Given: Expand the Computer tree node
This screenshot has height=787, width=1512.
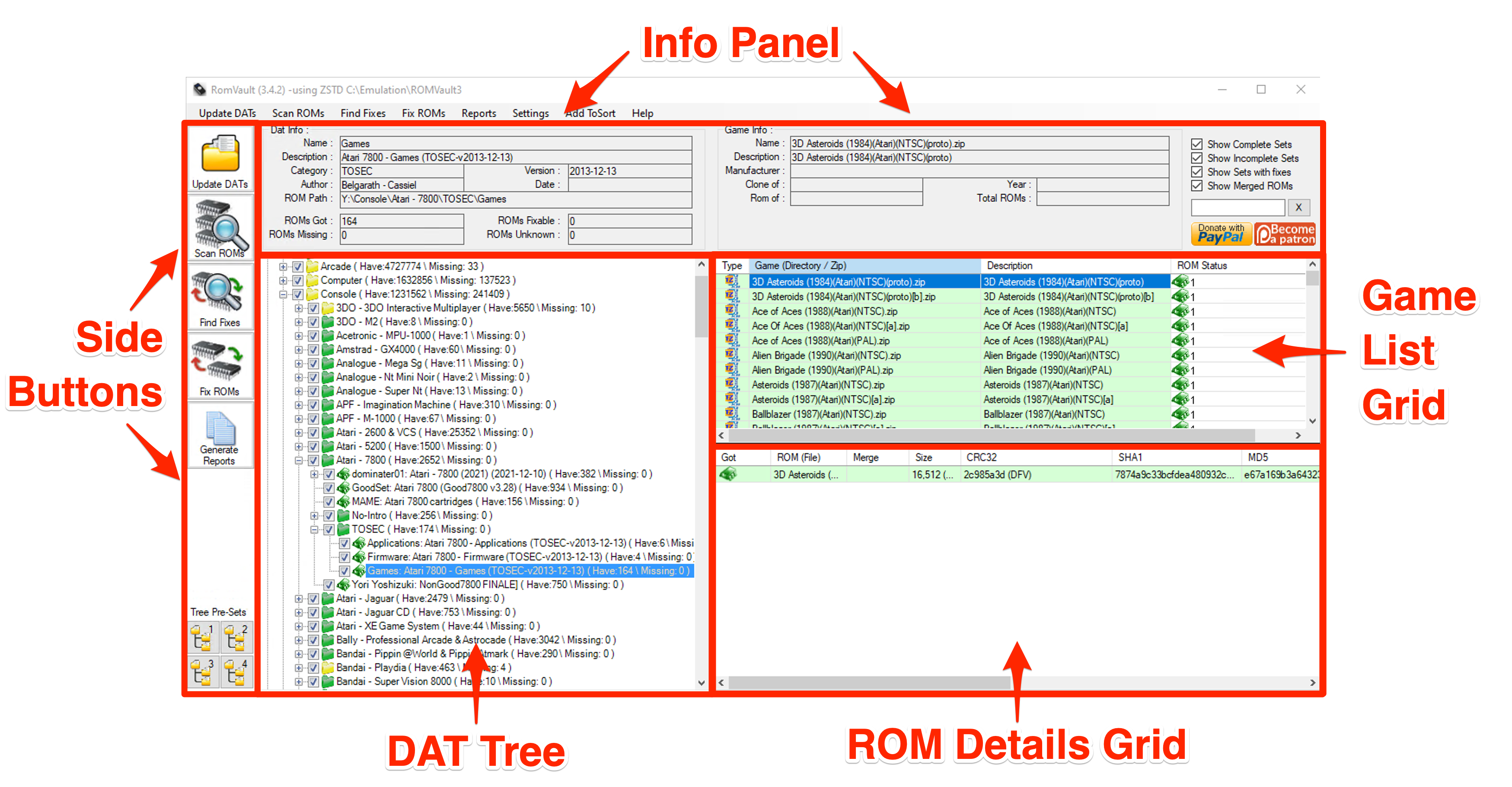Looking at the screenshot, I should (x=284, y=281).
